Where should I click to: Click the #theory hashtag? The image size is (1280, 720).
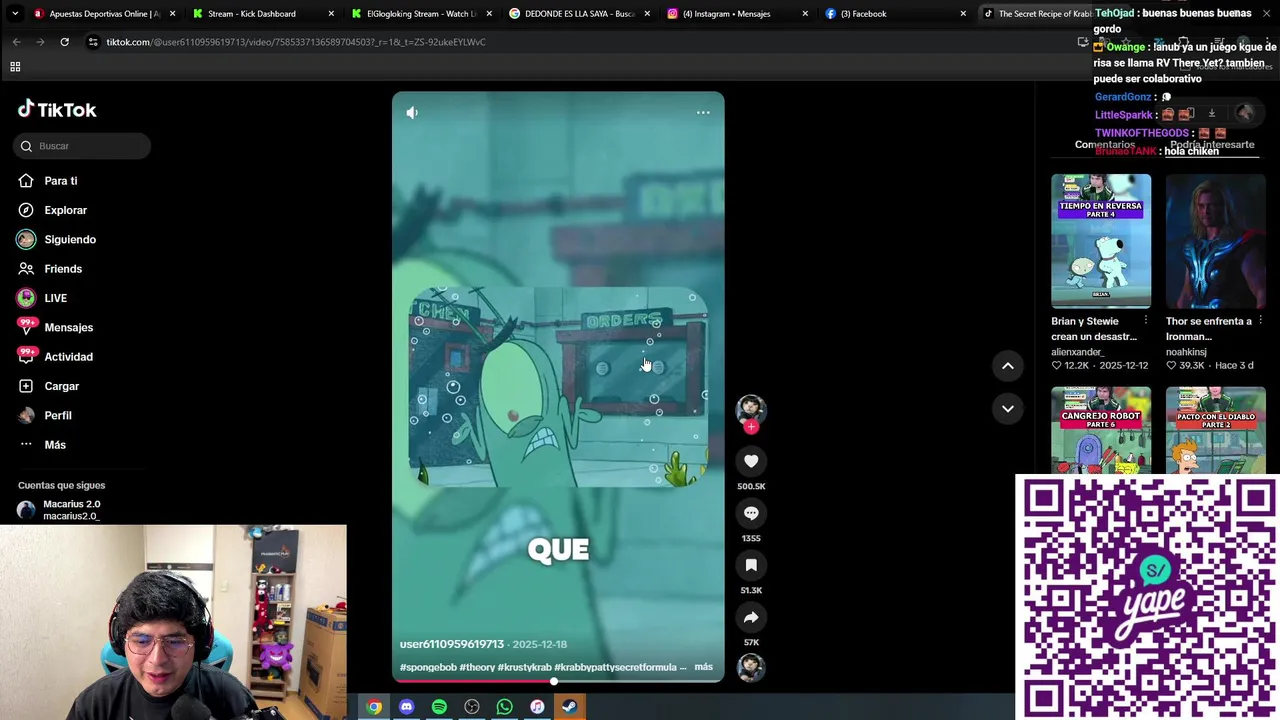click(x=477, y=667)
